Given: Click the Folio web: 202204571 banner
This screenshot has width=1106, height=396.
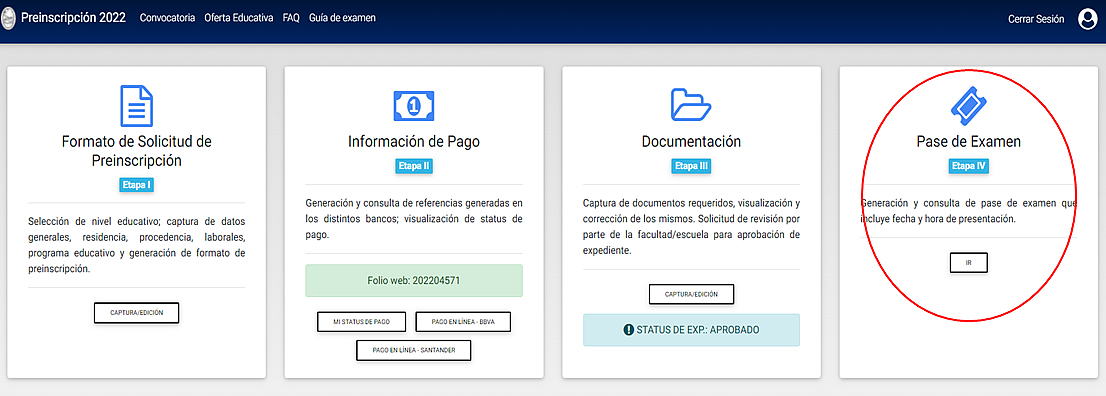Looking at the screenshot, I should pyautogui.click(x=414, y=280).
